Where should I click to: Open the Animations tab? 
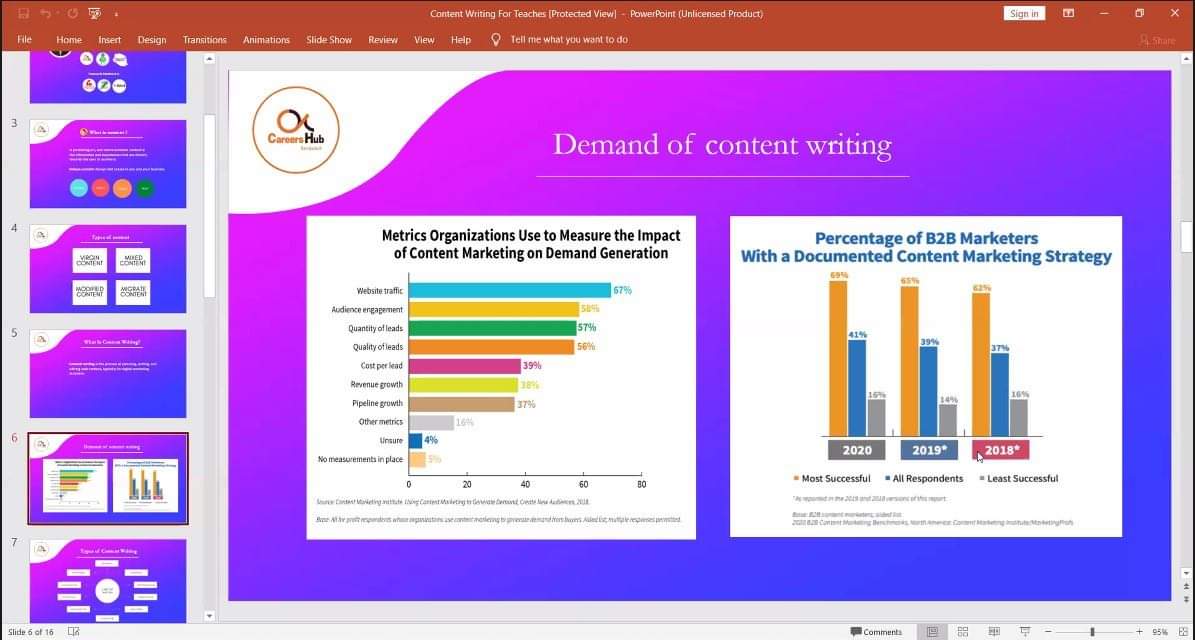266,40
